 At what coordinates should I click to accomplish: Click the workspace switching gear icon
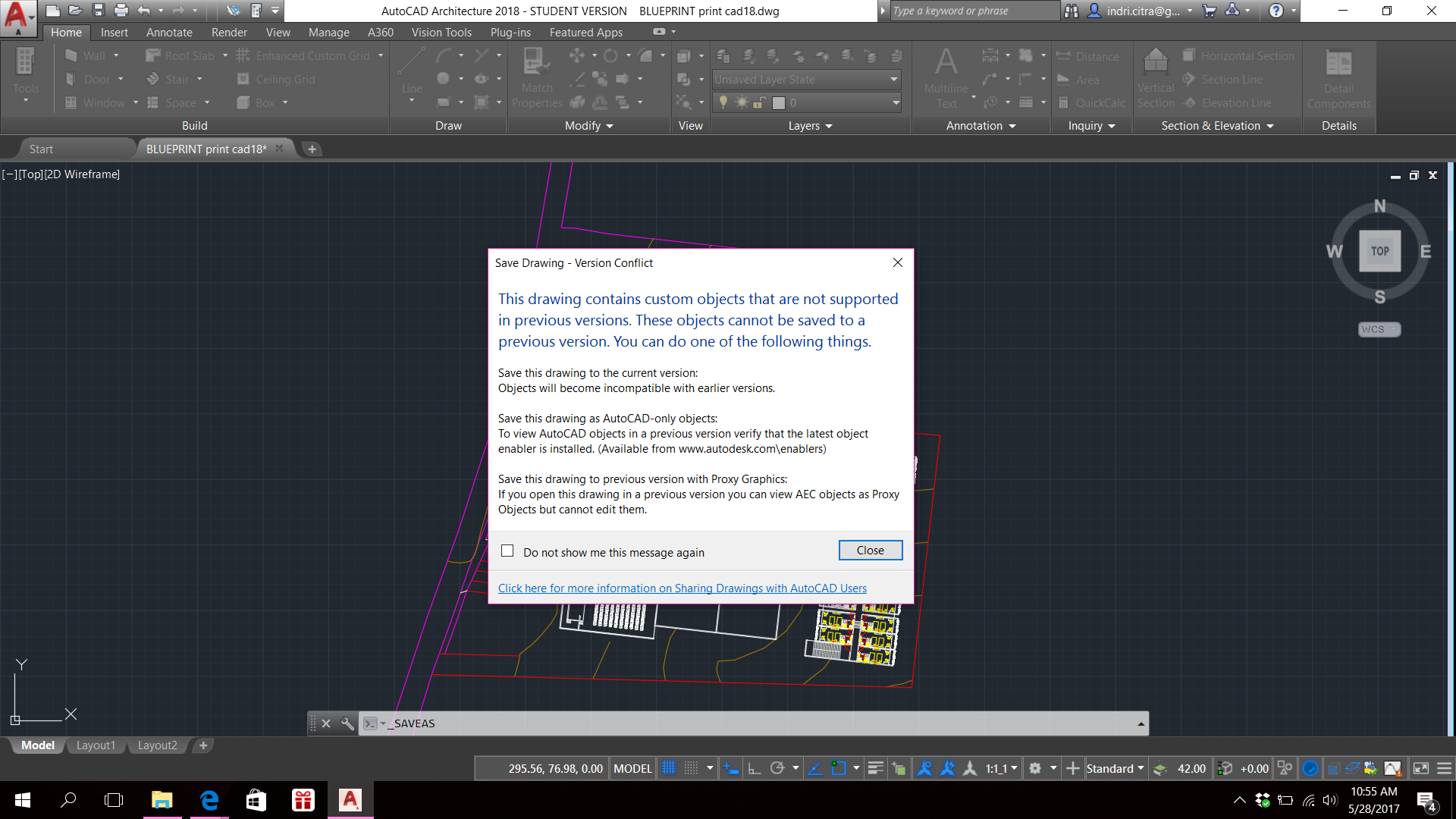coord(1035,768)
